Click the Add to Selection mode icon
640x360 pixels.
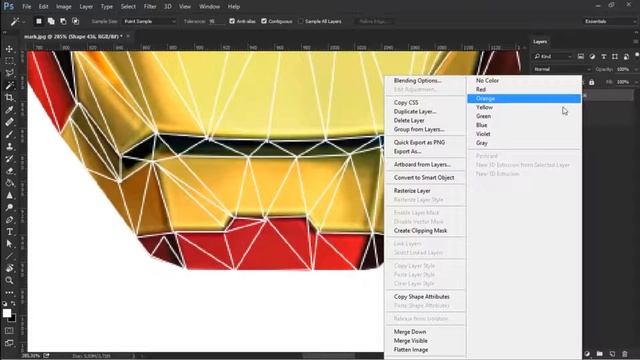pyautogui.click(x=51, y=21)
